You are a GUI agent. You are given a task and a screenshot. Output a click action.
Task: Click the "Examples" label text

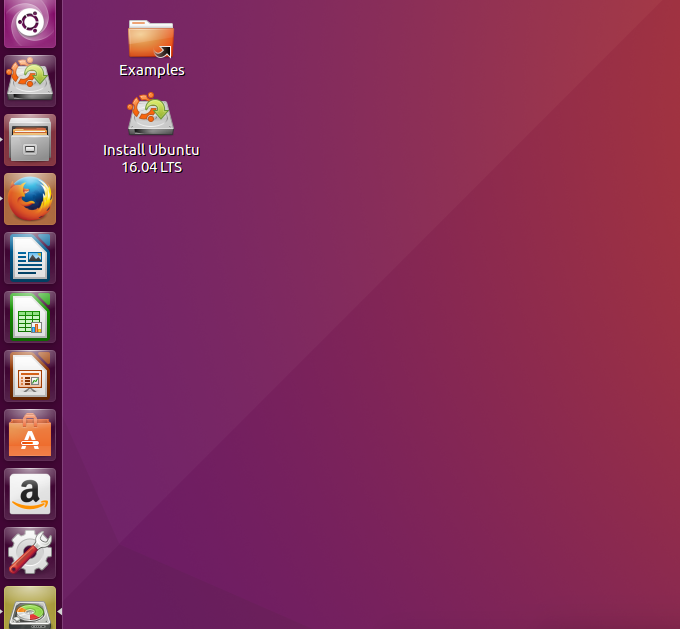point(152,70)
